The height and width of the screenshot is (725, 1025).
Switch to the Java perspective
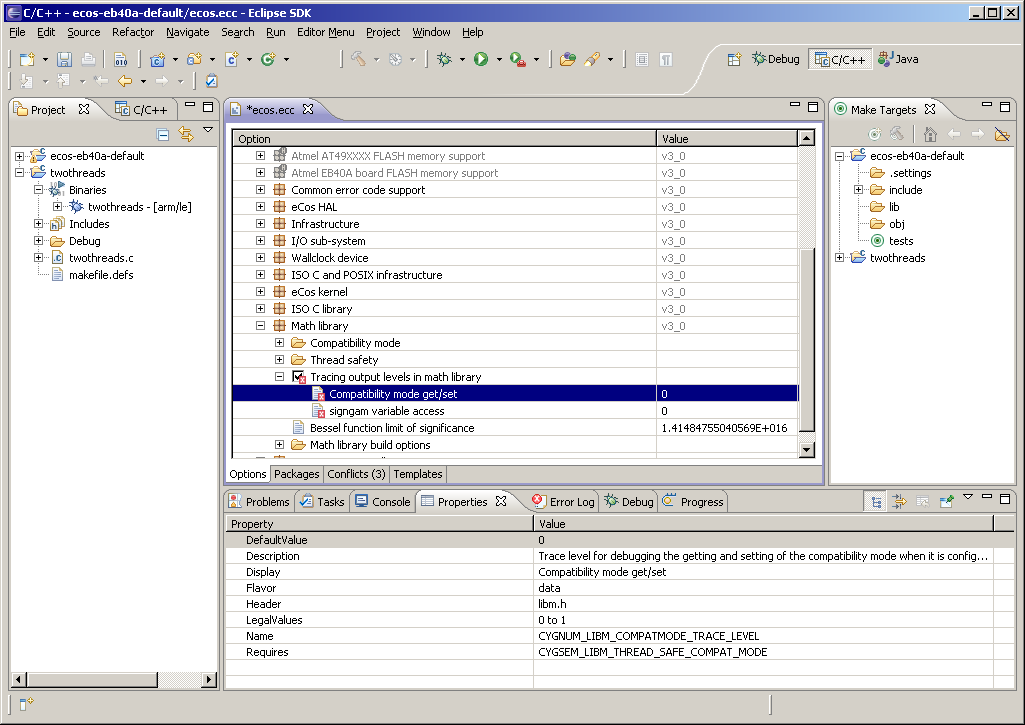tap(898, 59)
